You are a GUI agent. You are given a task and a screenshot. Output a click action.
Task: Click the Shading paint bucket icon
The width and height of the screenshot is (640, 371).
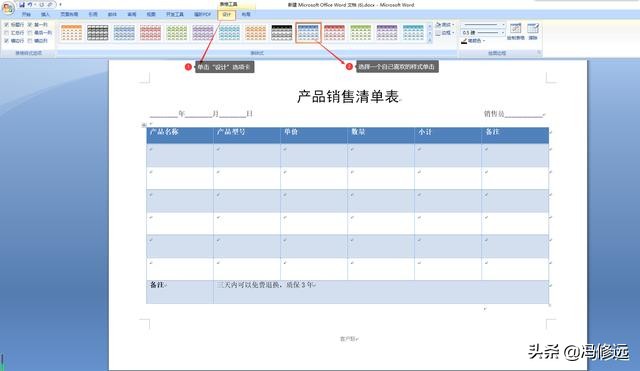click(x=438, y=24)
